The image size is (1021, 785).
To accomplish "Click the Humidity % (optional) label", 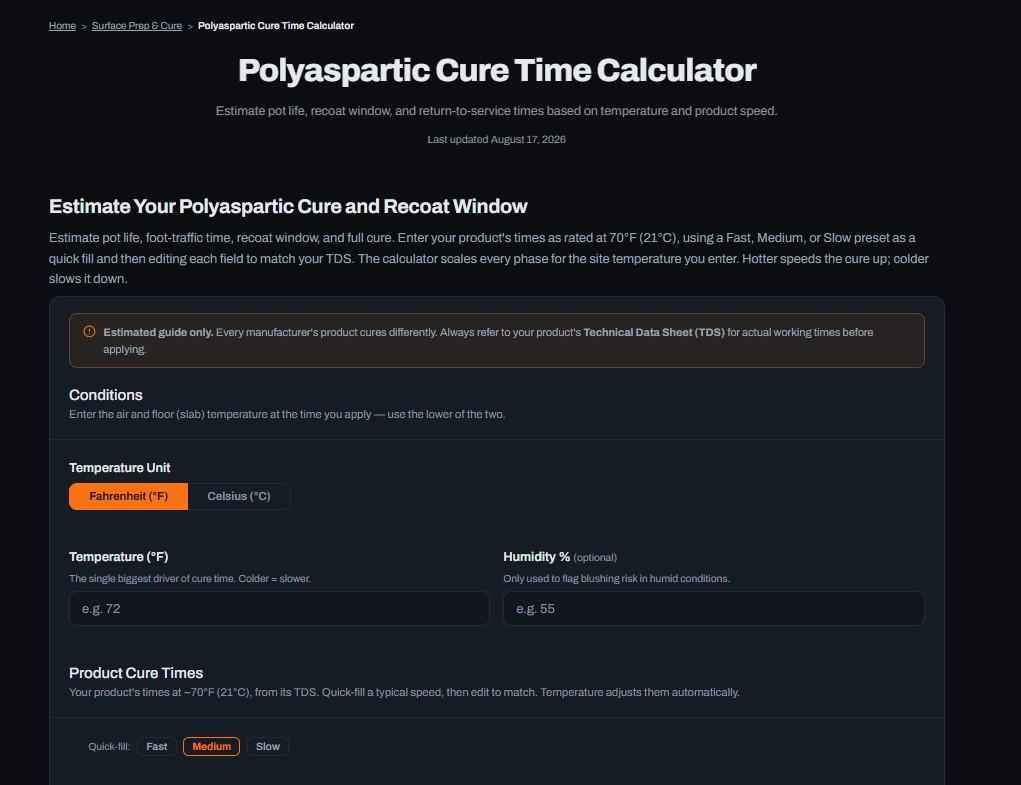I will click(x=560, y=557).
